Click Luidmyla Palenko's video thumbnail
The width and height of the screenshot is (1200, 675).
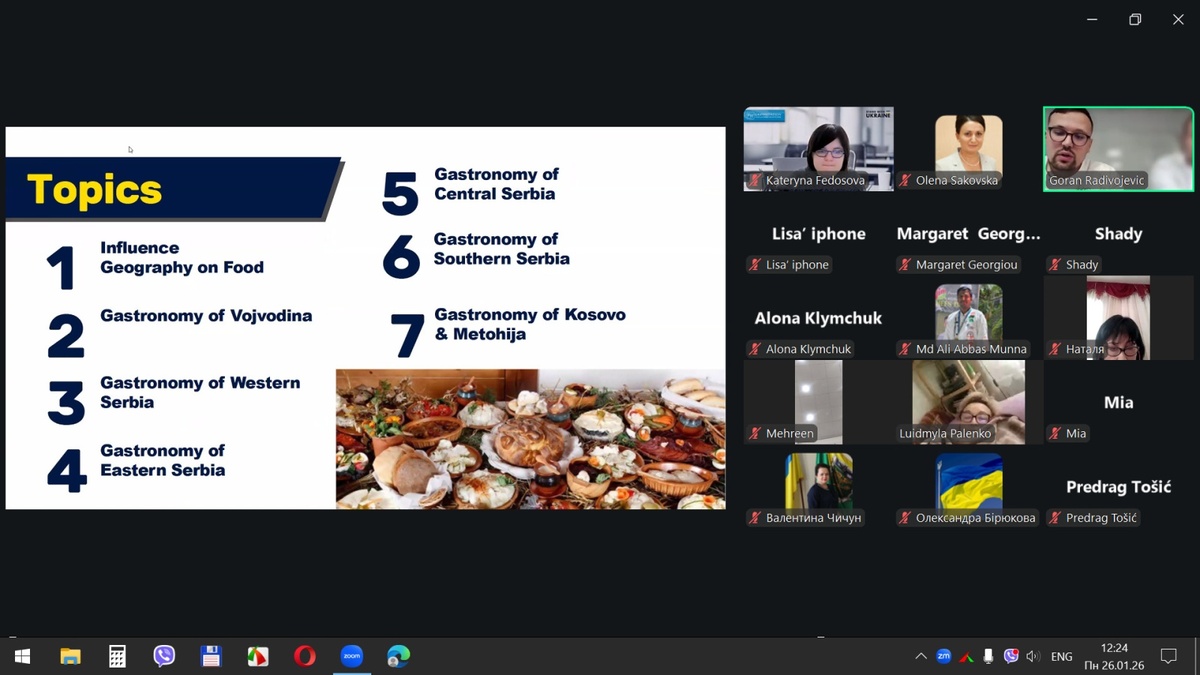968,400
